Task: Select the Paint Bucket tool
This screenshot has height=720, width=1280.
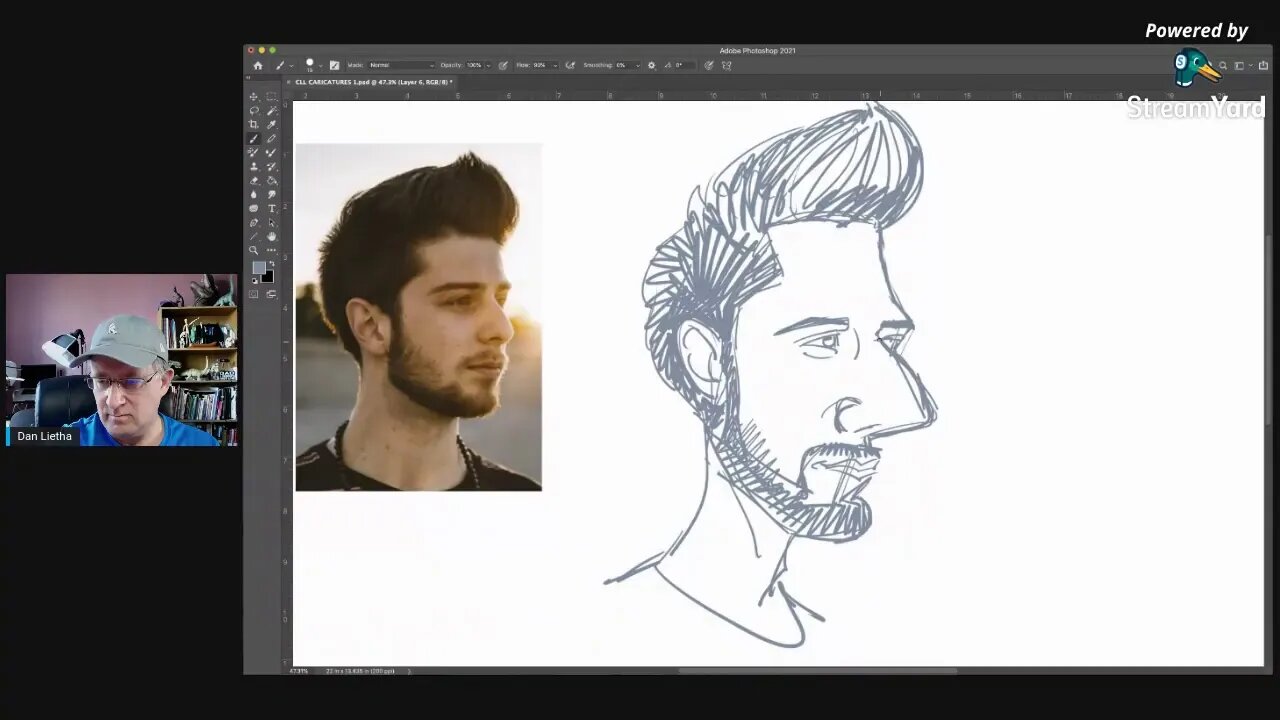Action: click(x=272, y=180)
